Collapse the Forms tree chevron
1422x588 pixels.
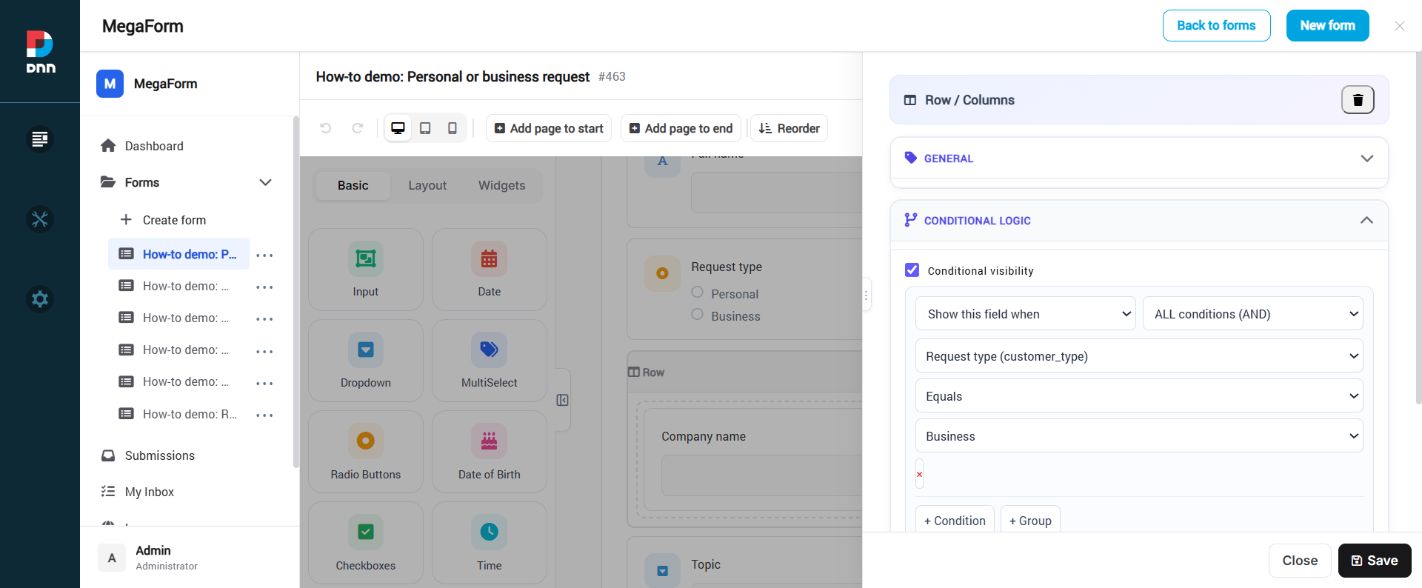point(265,182)
